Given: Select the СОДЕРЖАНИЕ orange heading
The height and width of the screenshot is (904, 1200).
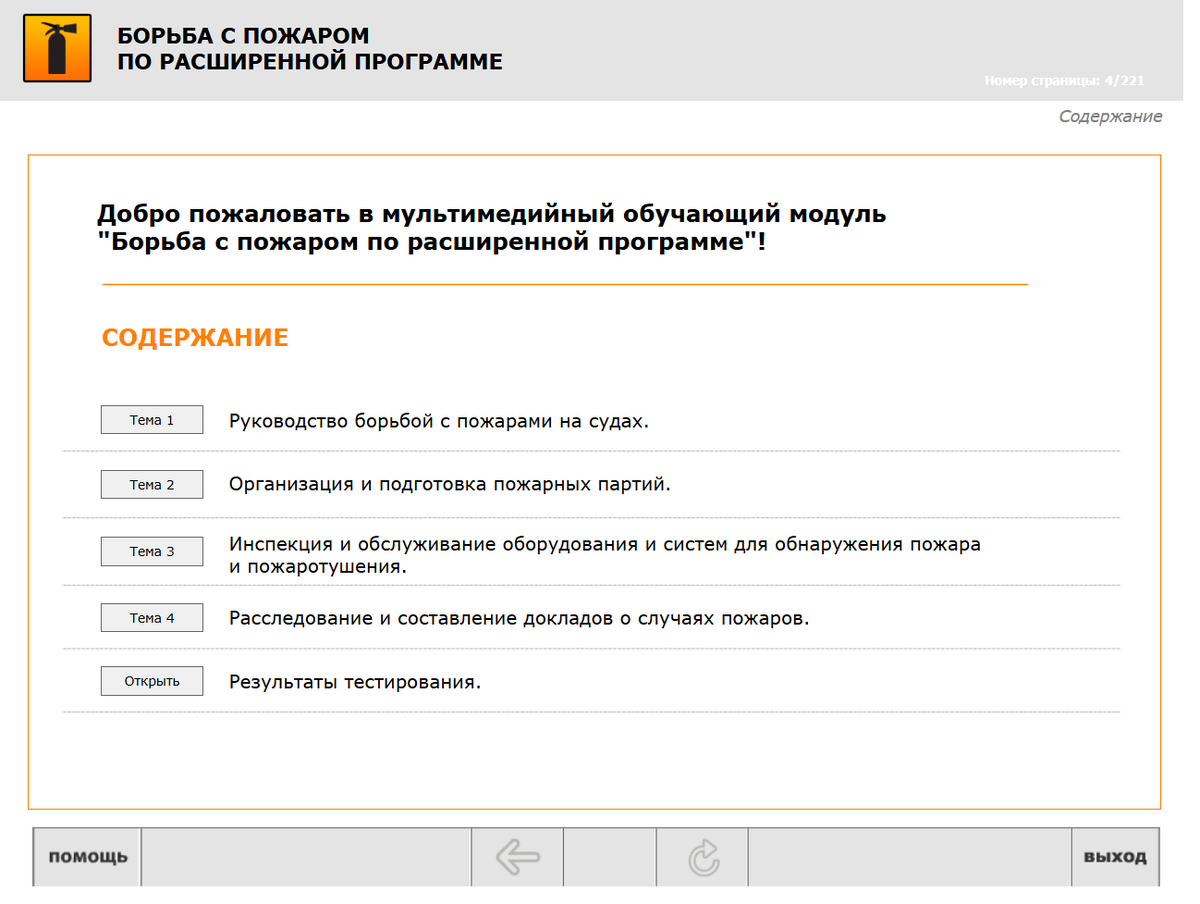Looking at the screenshot, I should 193,337.
